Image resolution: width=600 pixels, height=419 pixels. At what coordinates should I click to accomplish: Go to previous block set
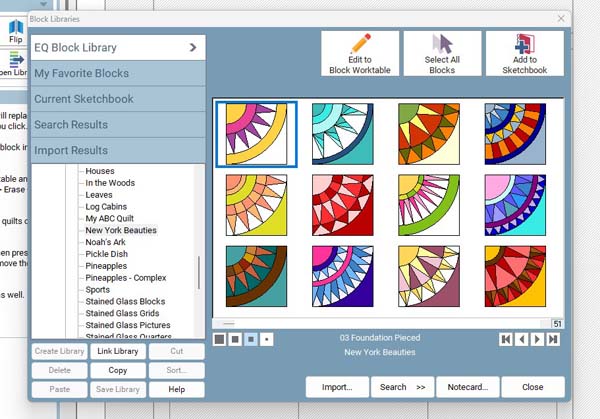(x=522, y=339)
